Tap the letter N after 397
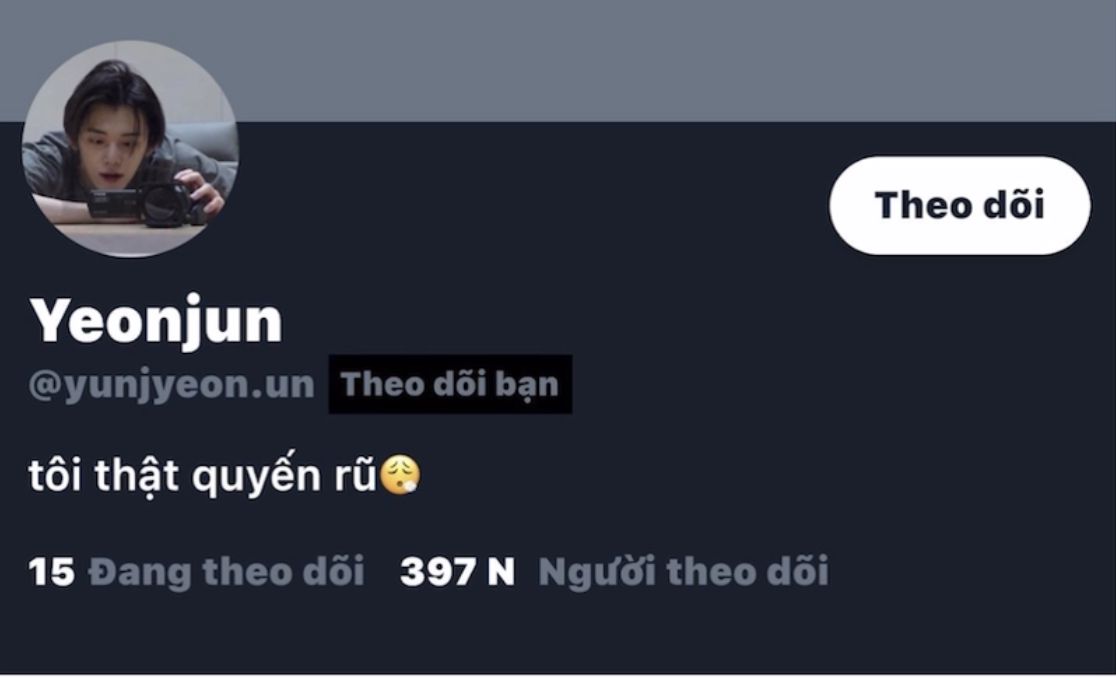This screenshot has height=678, width=1116. point(501,572)
